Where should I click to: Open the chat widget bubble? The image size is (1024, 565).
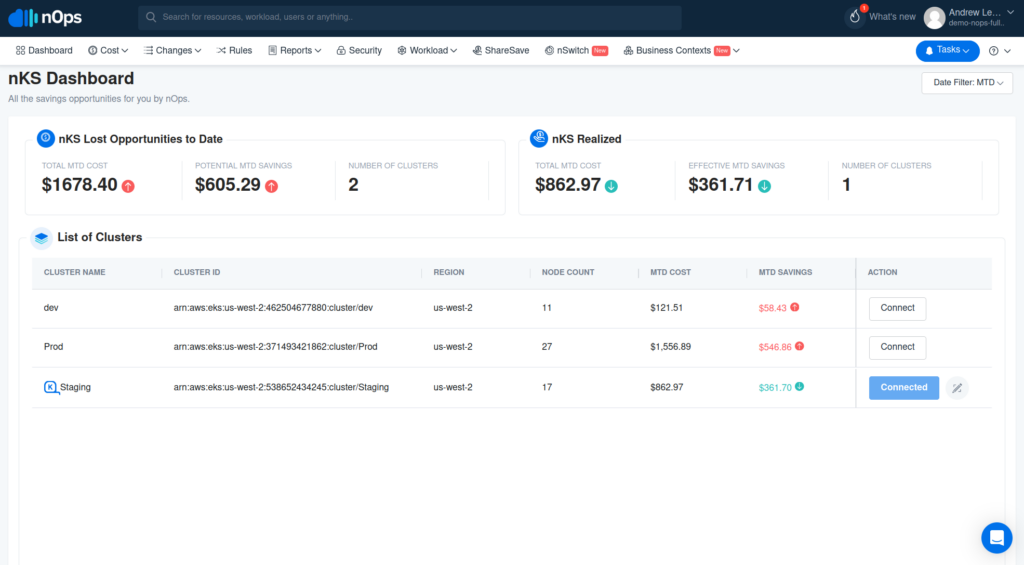point(997,538)
